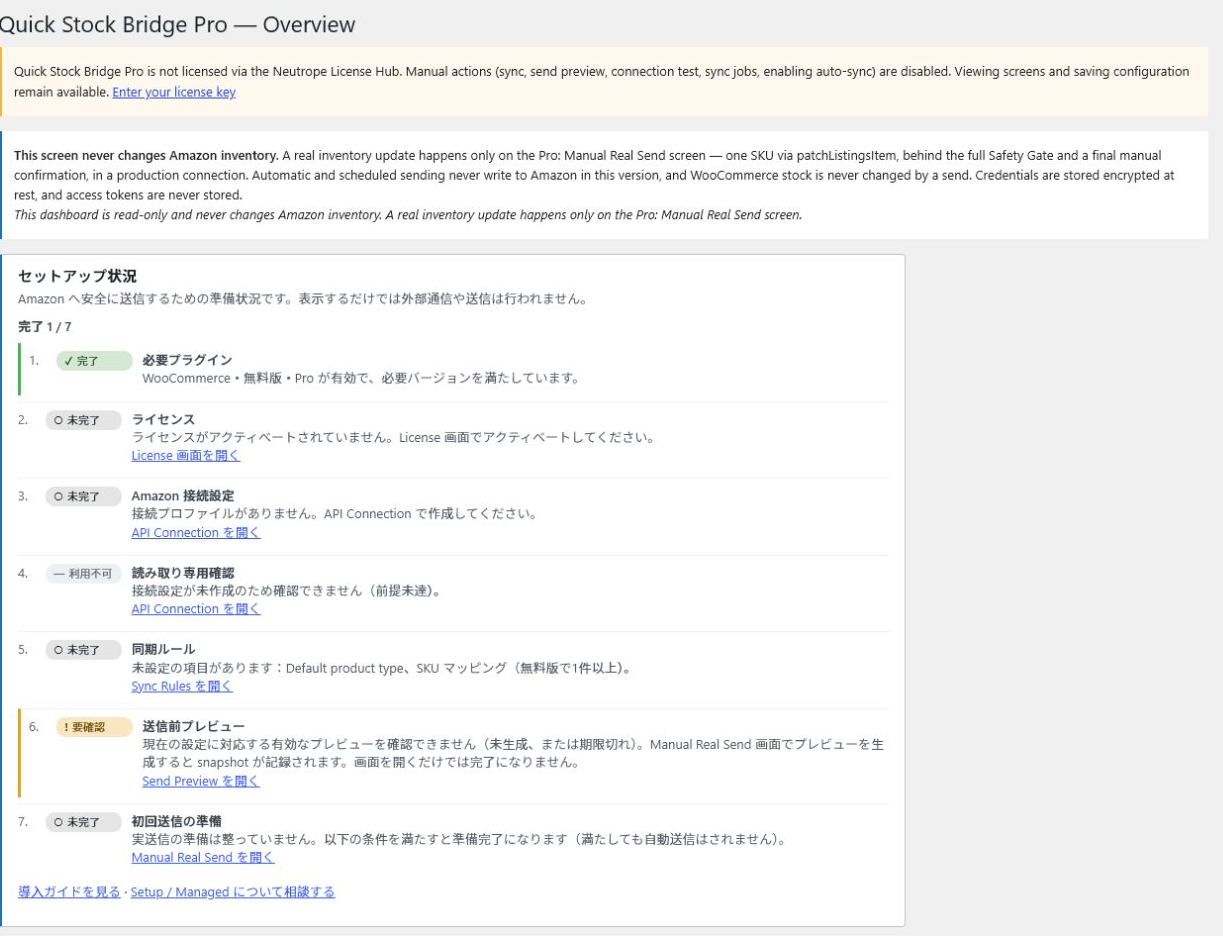Click the 完了 1 / 7 progress text
The width and height of the screenshot is (1223, 936).
45,327
